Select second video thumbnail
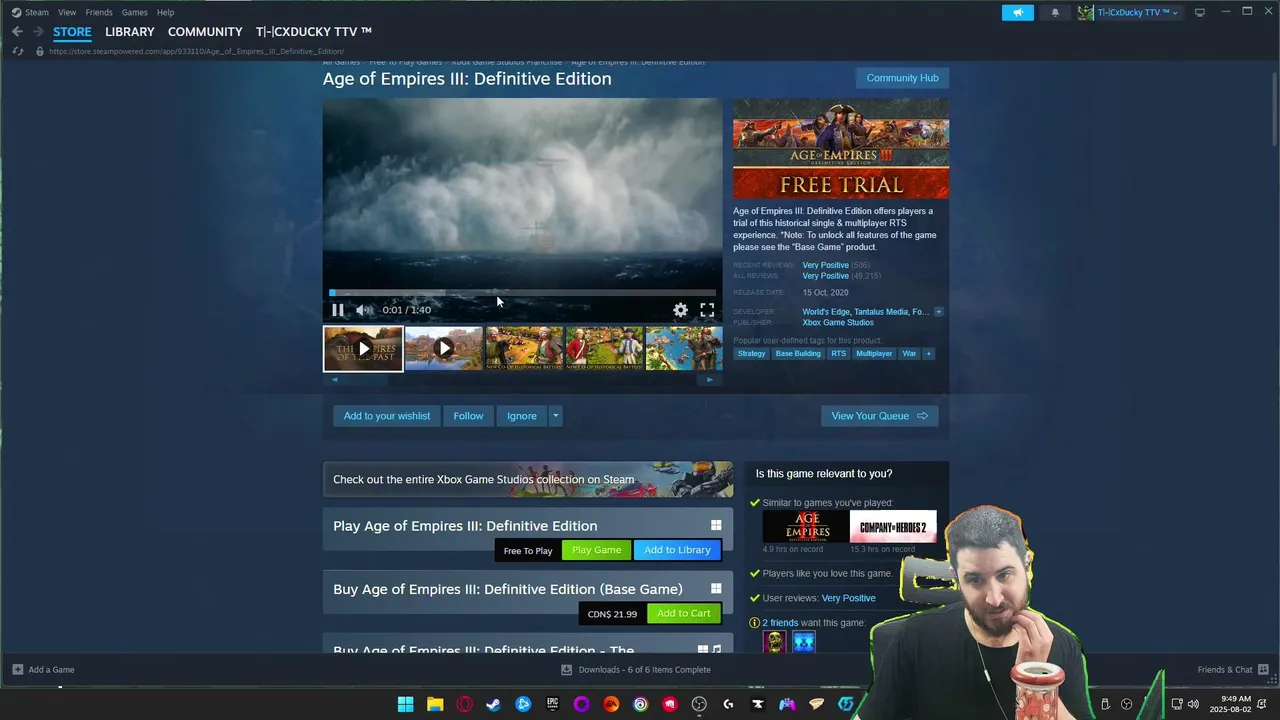The height and width of the screenshot is (720, 1280). [444, 349]
